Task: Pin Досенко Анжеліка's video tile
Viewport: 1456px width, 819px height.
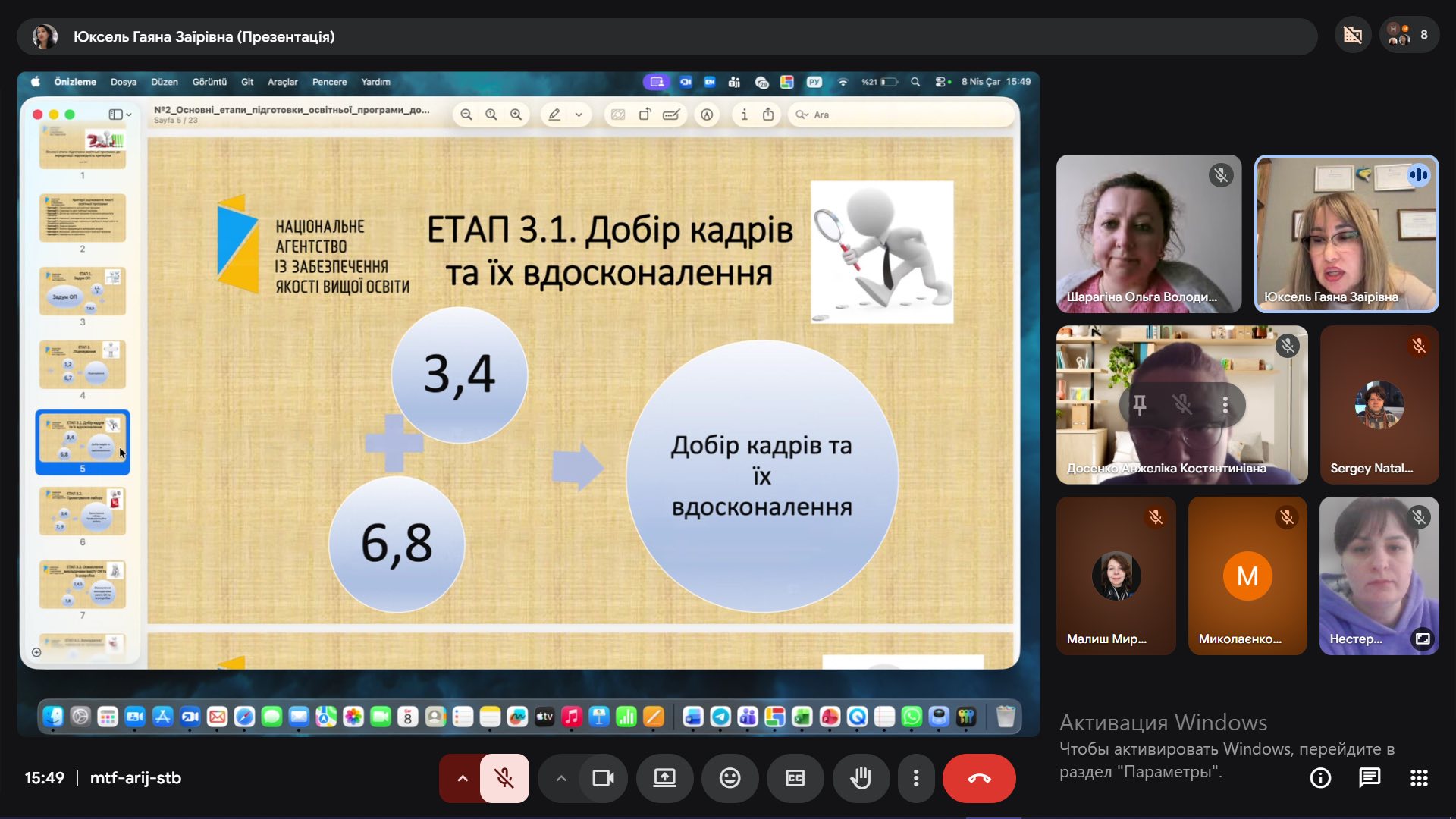Action: pos(1139,405)
